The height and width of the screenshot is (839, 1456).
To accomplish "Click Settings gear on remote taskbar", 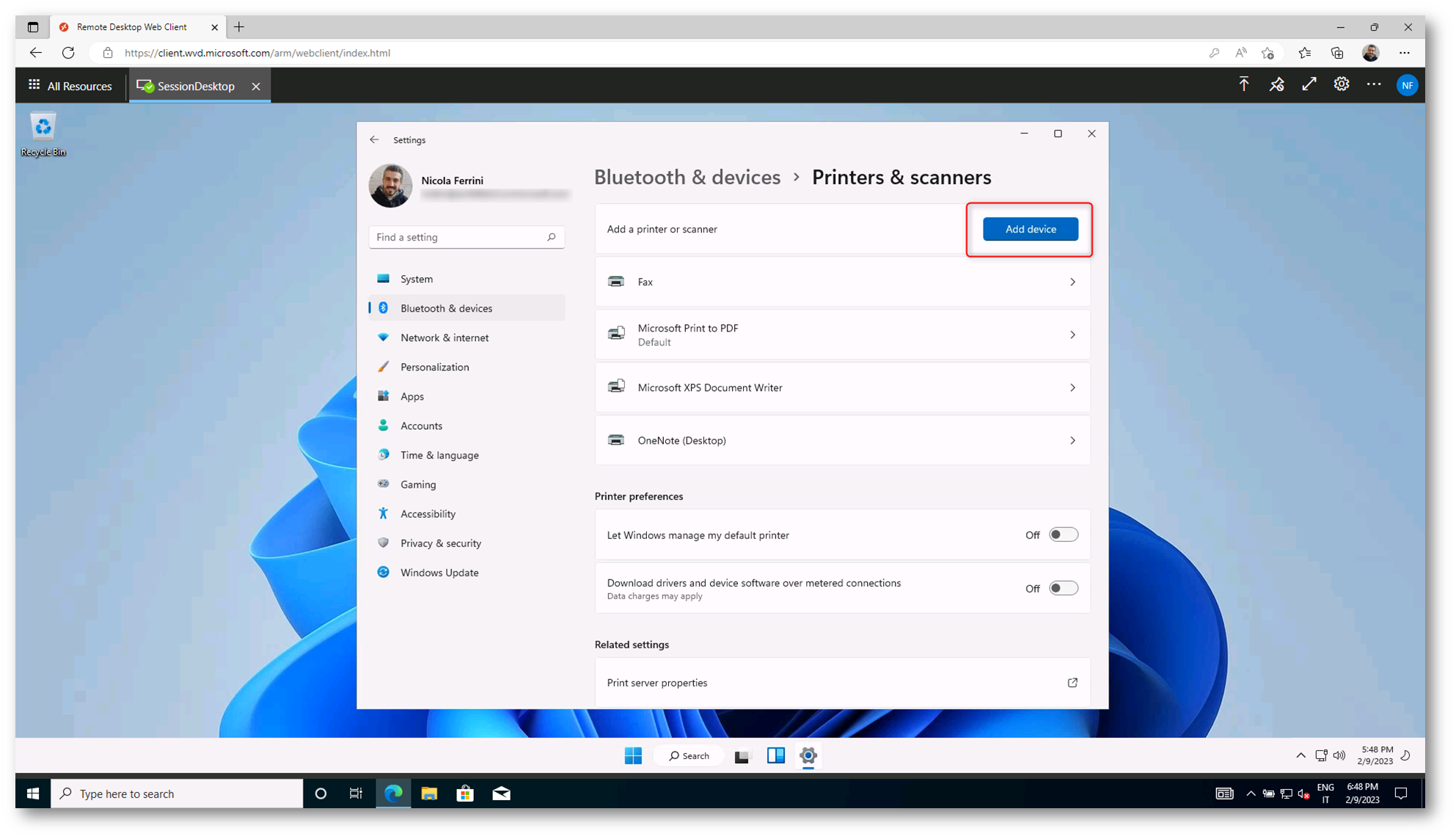I will [x=808, y=755].
